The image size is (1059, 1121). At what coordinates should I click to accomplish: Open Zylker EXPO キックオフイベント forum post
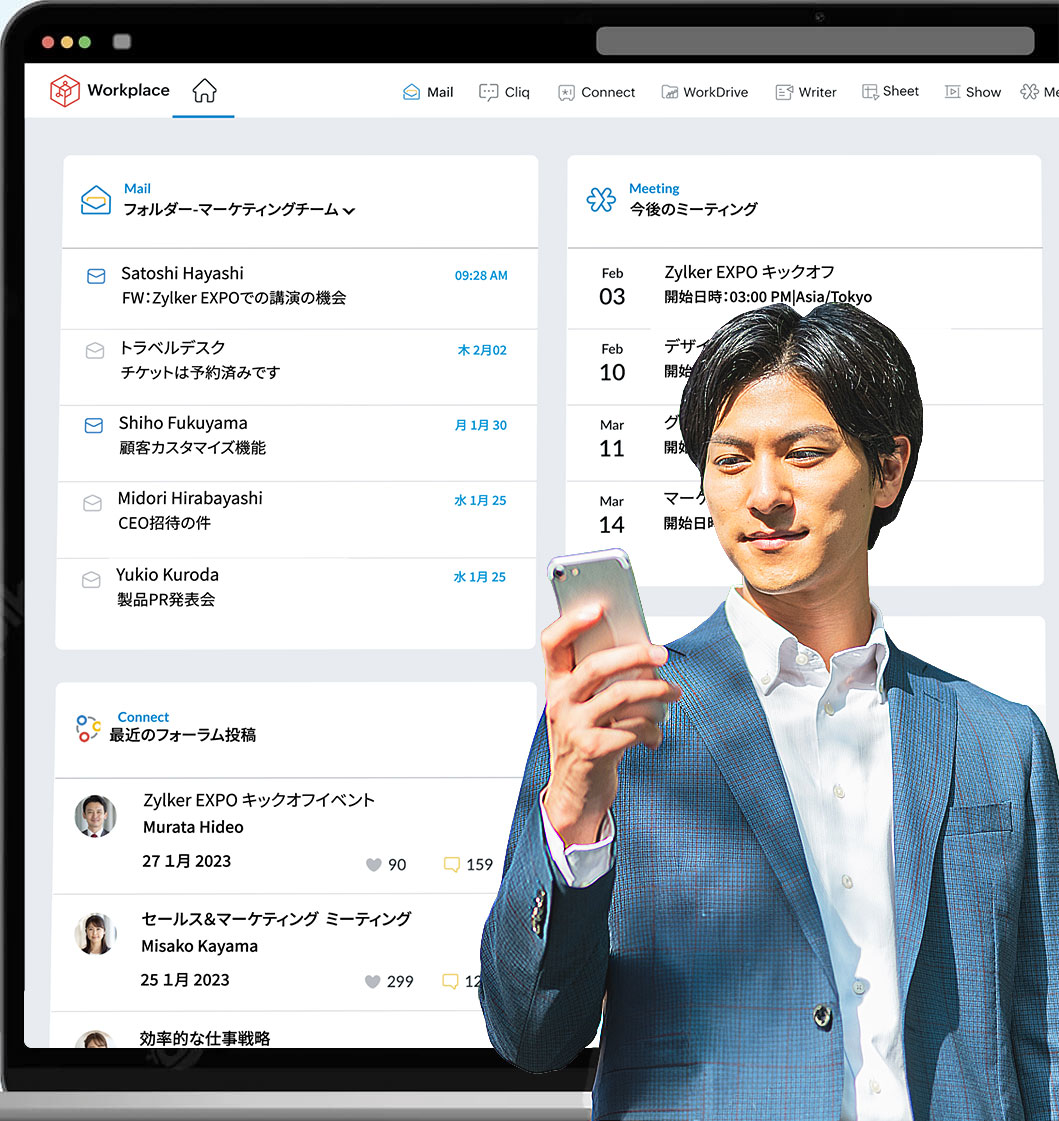259,800
